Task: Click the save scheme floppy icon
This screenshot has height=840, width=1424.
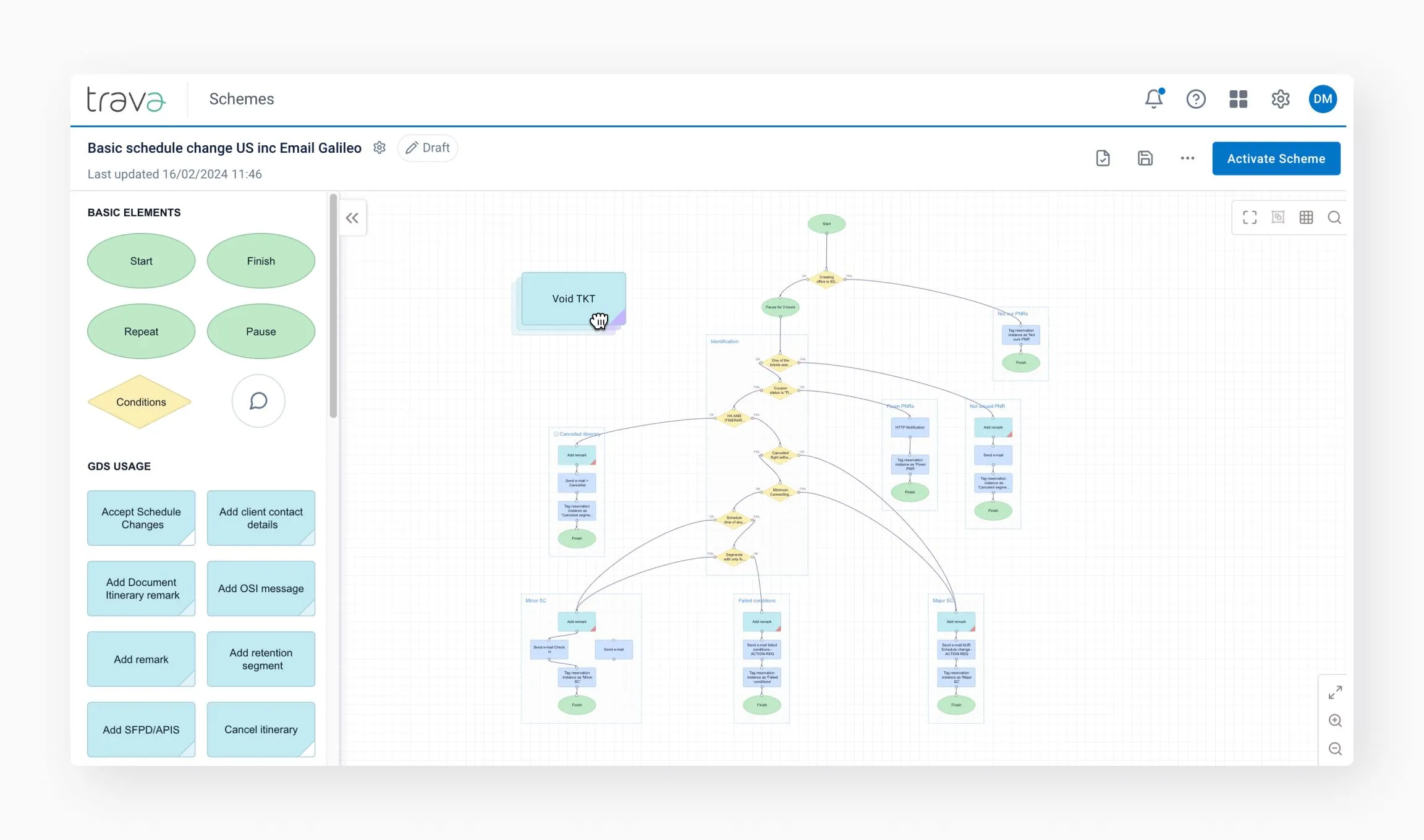Action: pos(1145,158)
